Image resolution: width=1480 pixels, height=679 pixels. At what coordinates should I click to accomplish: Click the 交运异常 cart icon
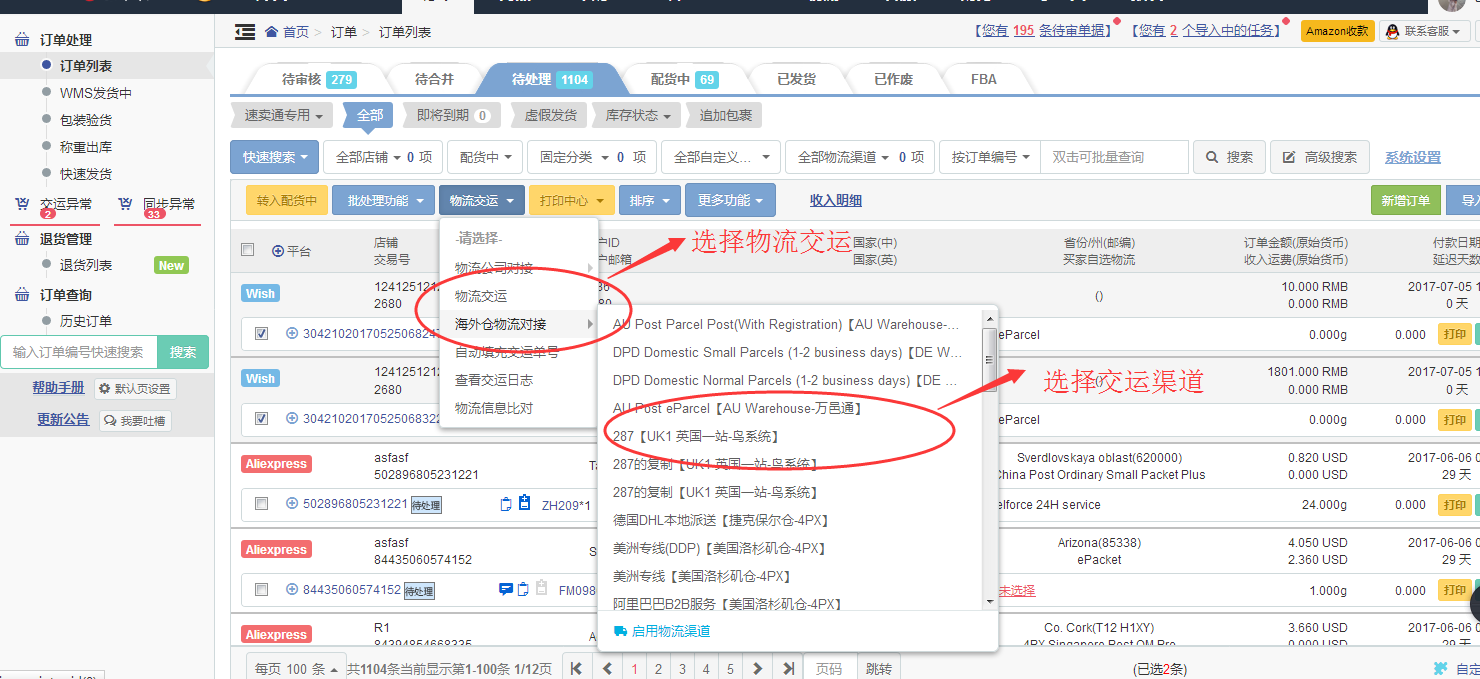point(22,204)
